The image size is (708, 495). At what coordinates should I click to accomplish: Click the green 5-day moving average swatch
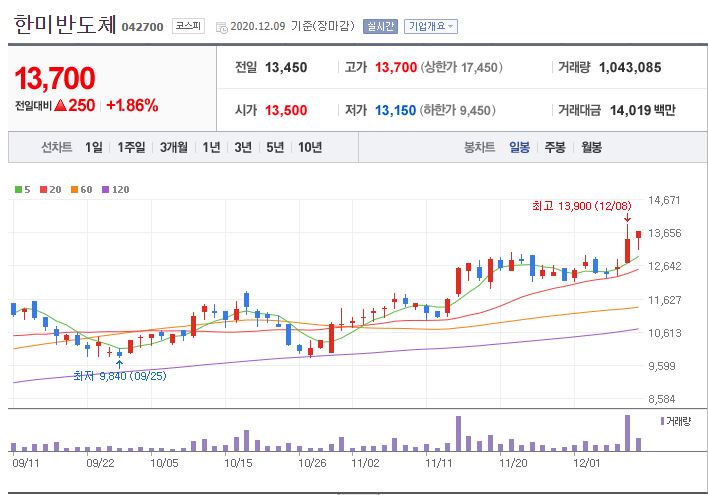click(18, 190)
